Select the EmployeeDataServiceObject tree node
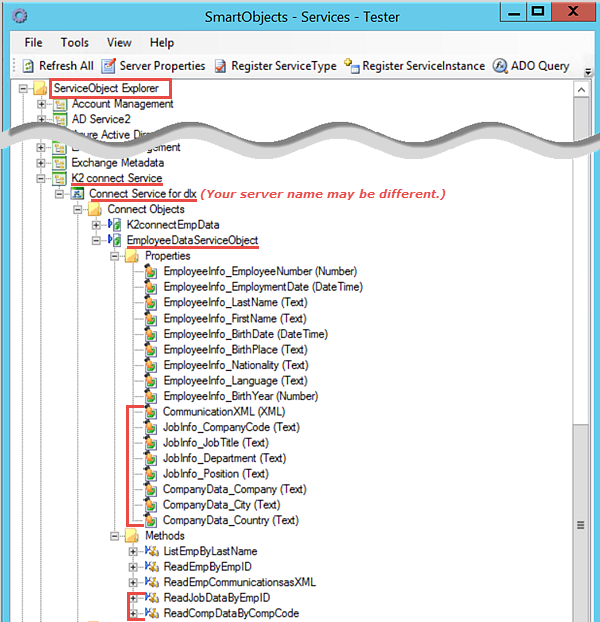 tap(191, 240)
